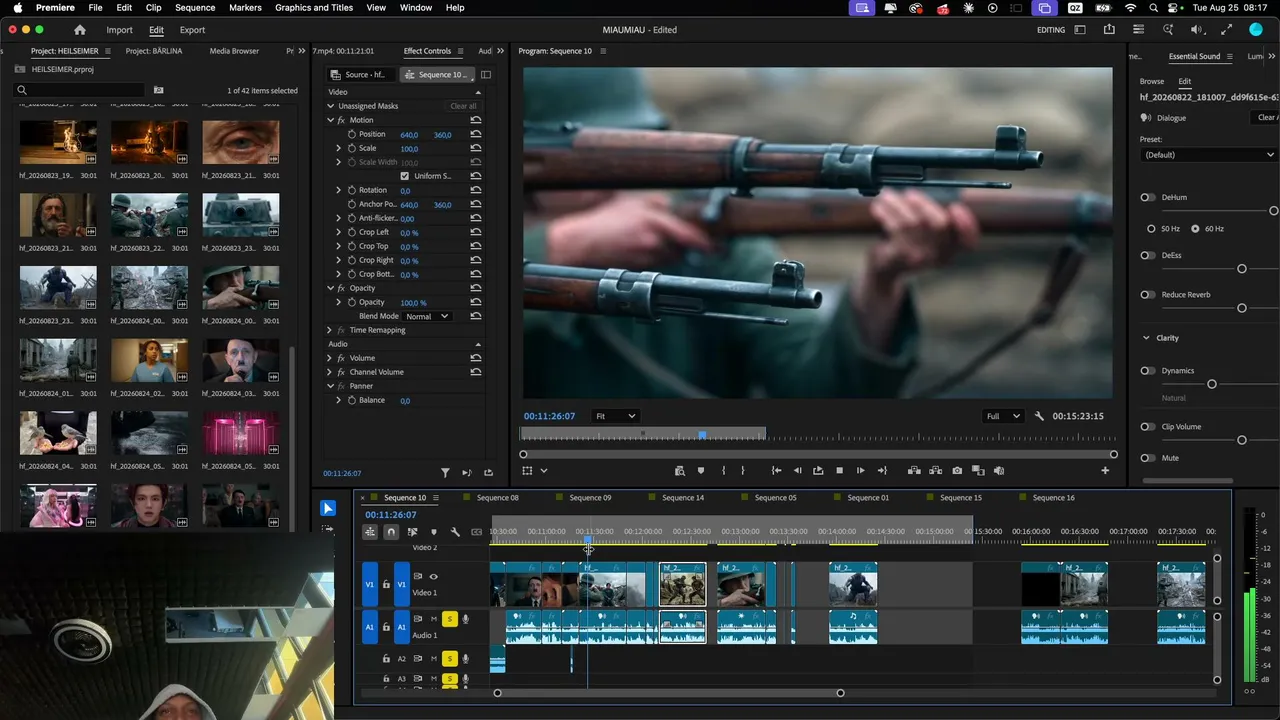
Task: Add a timeline marker with the marker icon
Action: [433, 532]
